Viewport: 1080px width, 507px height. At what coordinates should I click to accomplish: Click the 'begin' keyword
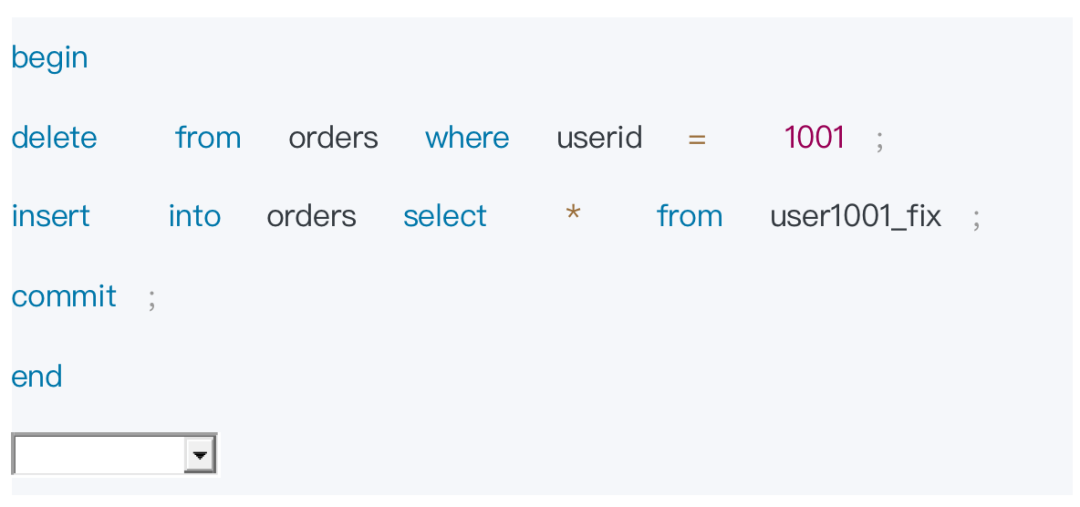coord(49,58)
